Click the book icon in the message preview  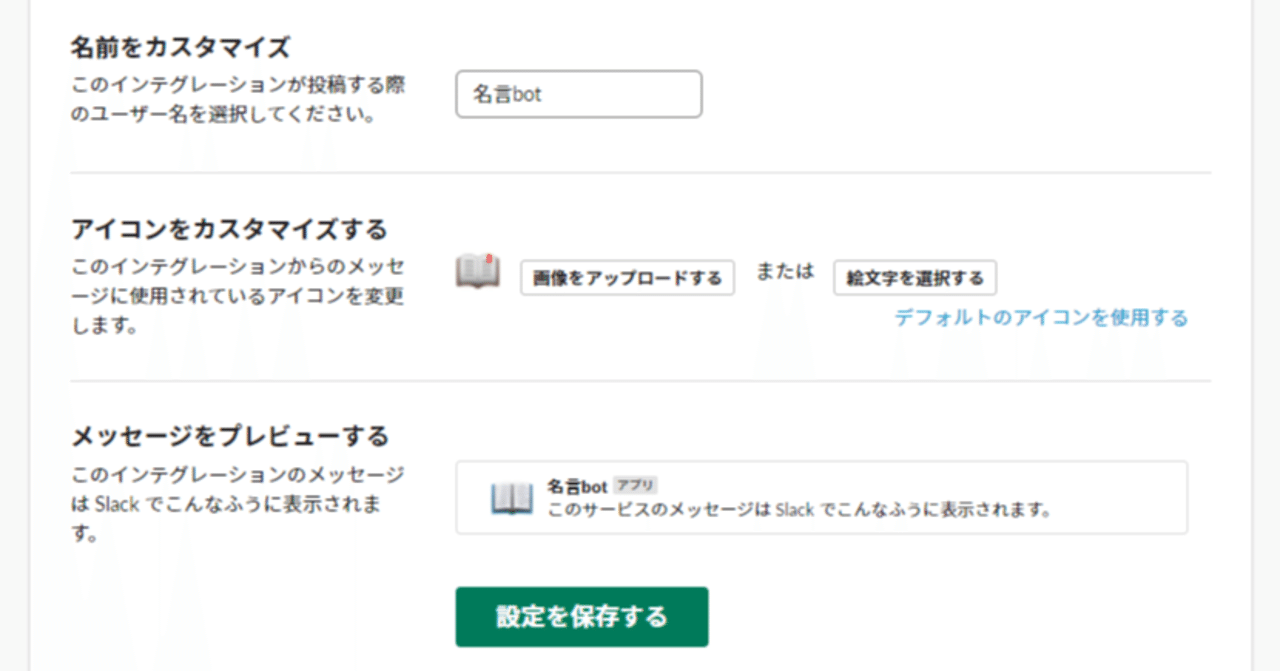point(511,498)
